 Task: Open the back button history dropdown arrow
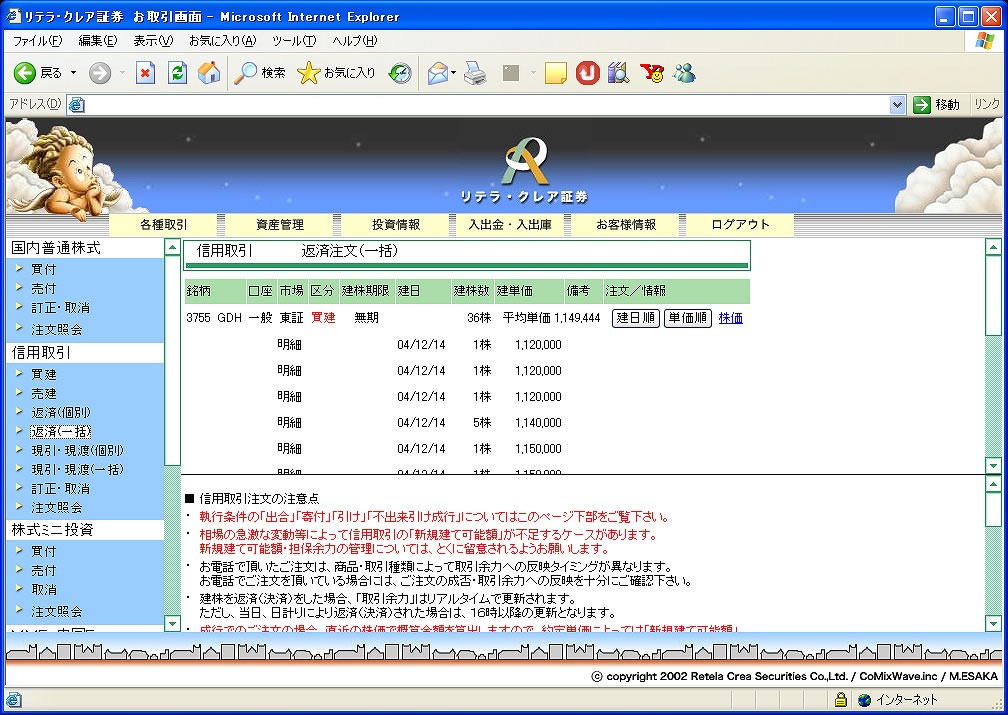(x=73, y=73)
